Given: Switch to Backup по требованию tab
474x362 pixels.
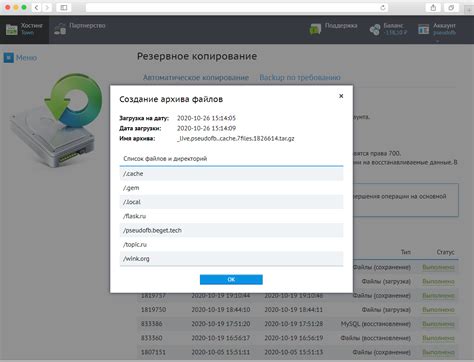Looking at the screenshot, I should coord(300,77).
